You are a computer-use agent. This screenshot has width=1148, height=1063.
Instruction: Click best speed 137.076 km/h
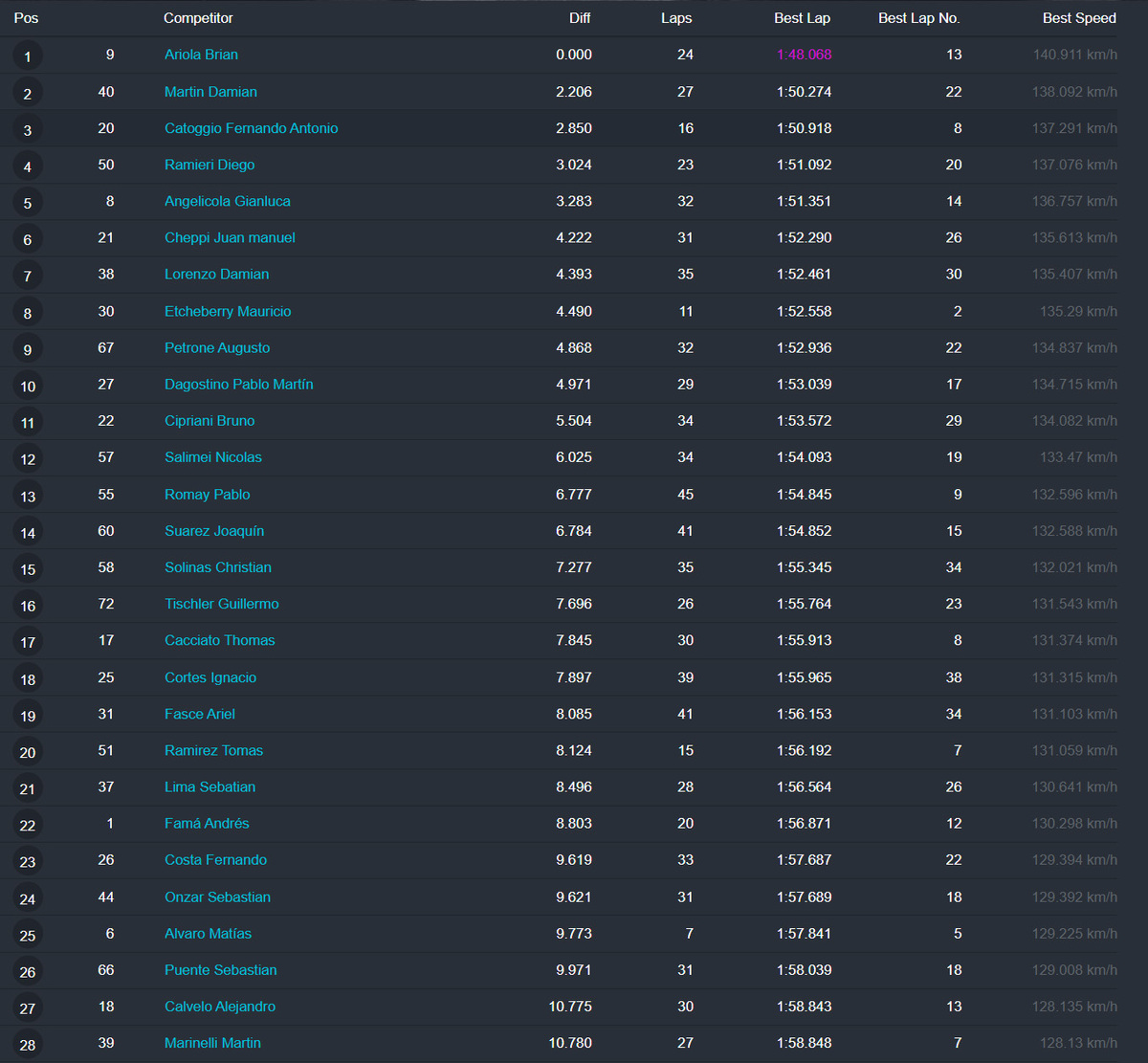[1074, 165]
